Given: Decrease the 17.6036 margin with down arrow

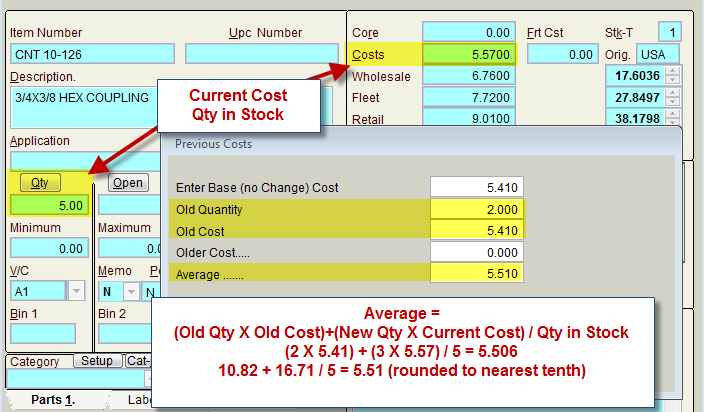Looking at the screenshot, I should click(x=672, y=80).
